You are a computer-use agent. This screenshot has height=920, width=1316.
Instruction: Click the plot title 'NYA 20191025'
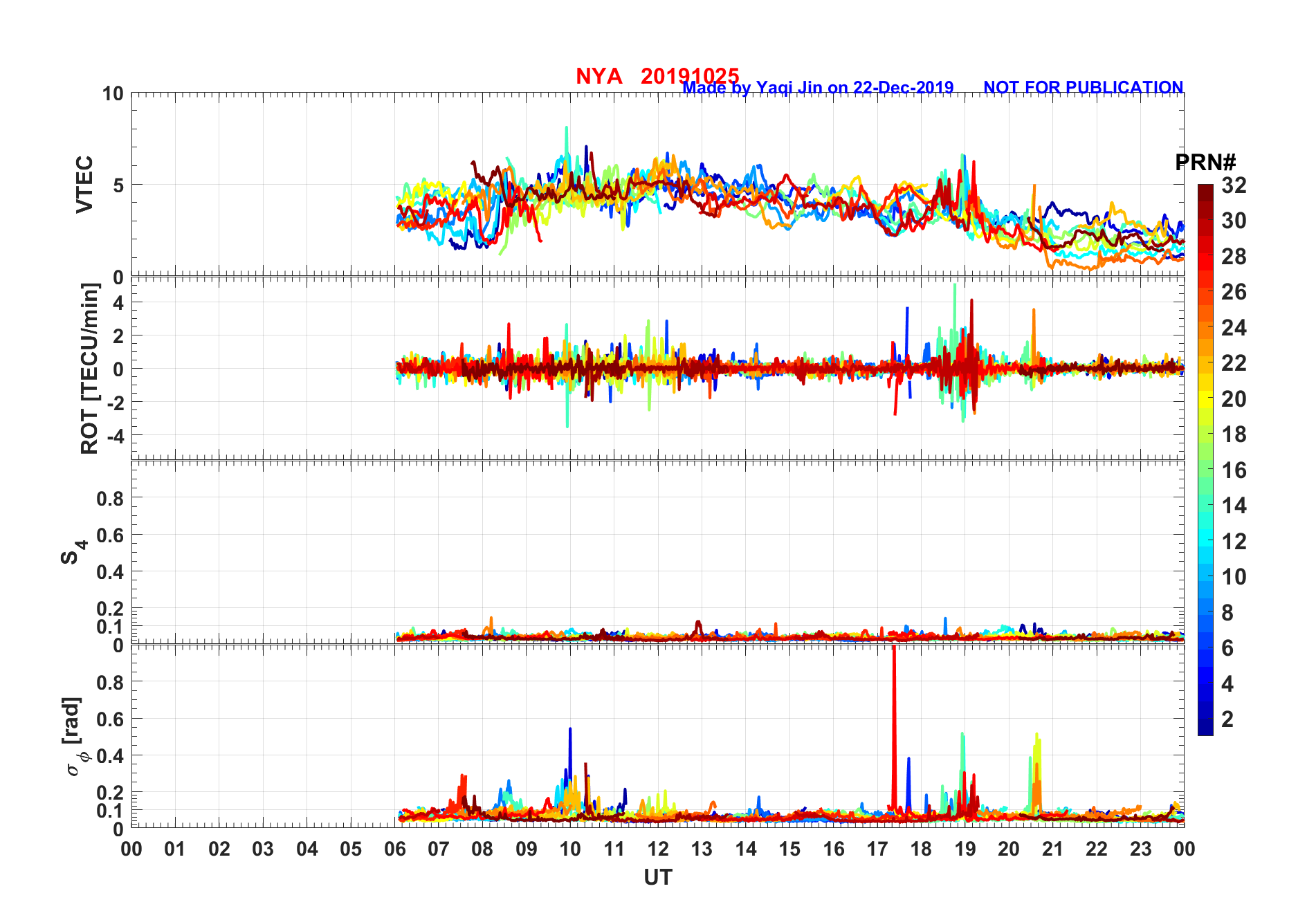(657, 76)
